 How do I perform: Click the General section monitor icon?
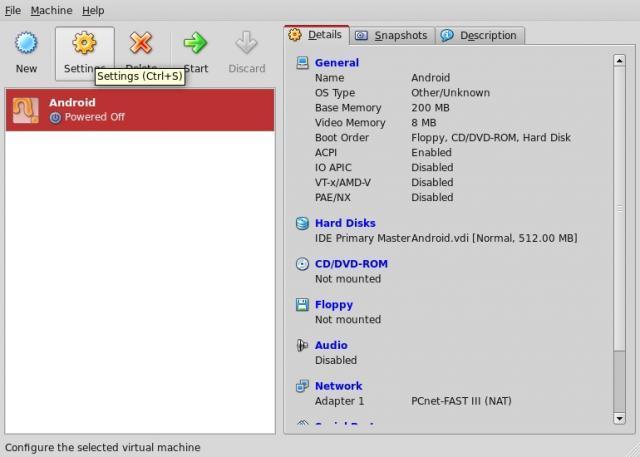pyautogui.click(x=302, y=63)
